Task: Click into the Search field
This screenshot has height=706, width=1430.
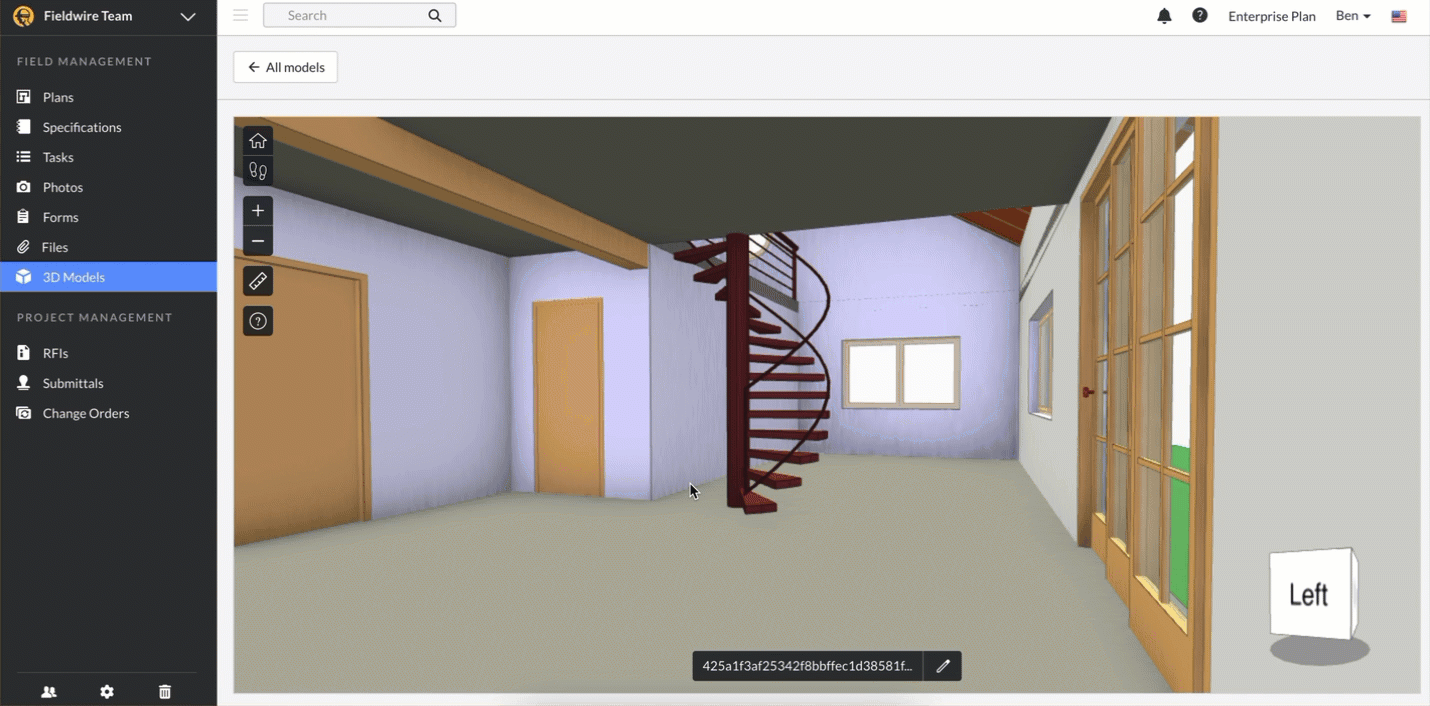Action: click(x=350, y=16)
